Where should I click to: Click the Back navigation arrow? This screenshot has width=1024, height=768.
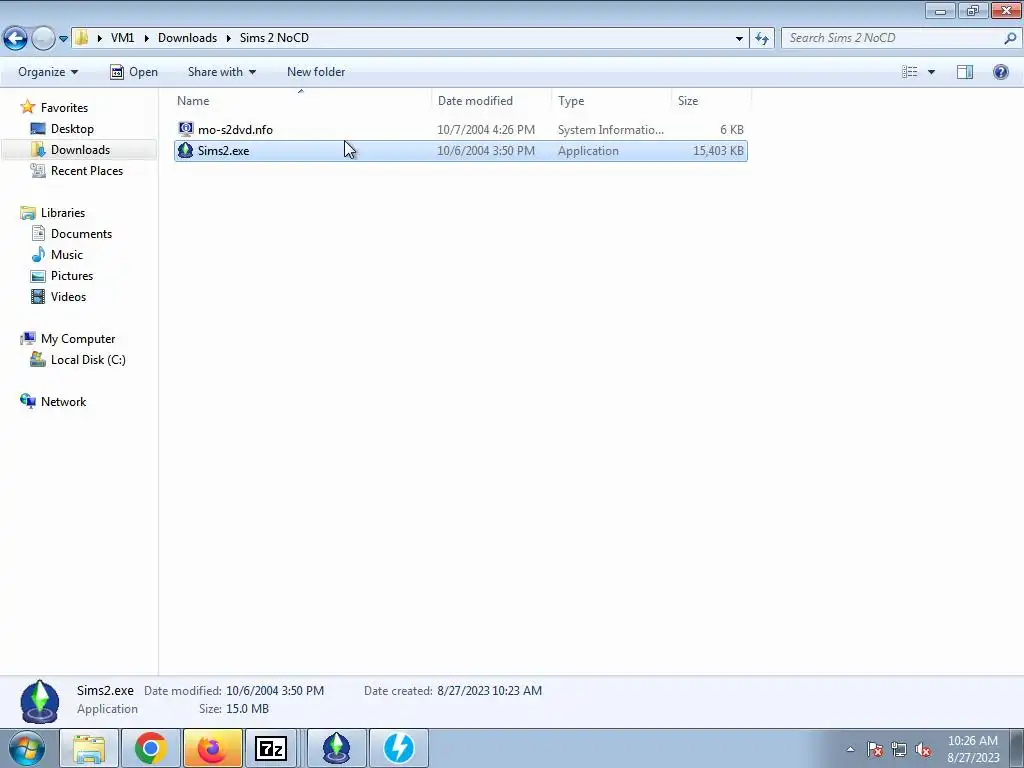(x=16, y=39)
